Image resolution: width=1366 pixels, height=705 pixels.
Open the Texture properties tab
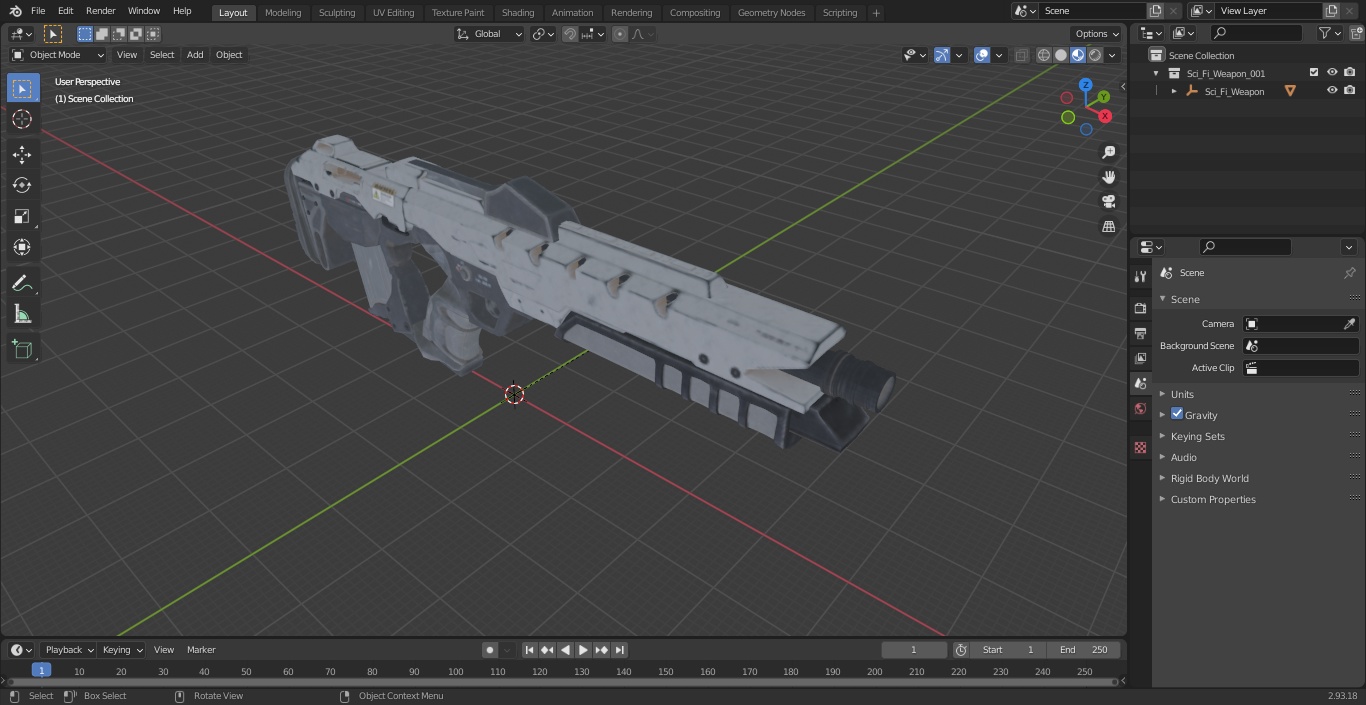click(x=1140, y=447)
